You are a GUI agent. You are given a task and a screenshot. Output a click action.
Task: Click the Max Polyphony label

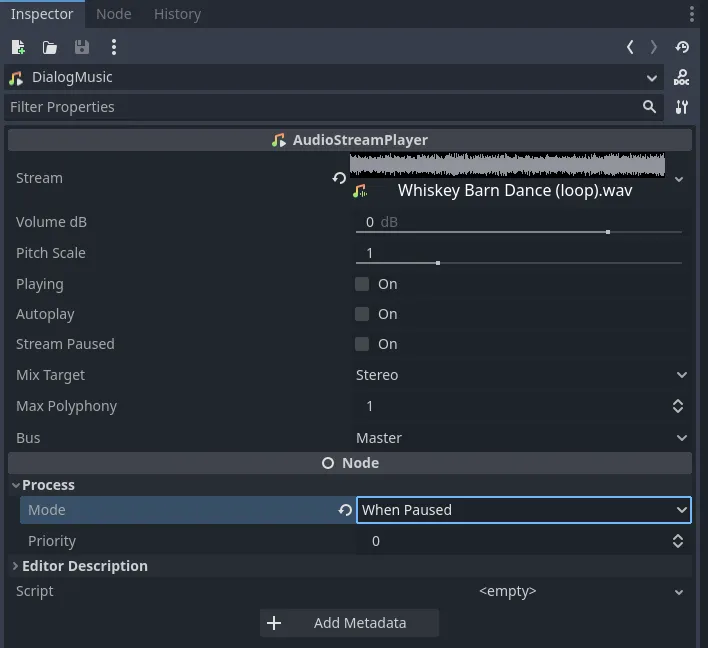pyautogui.click(x=66, y=406)
